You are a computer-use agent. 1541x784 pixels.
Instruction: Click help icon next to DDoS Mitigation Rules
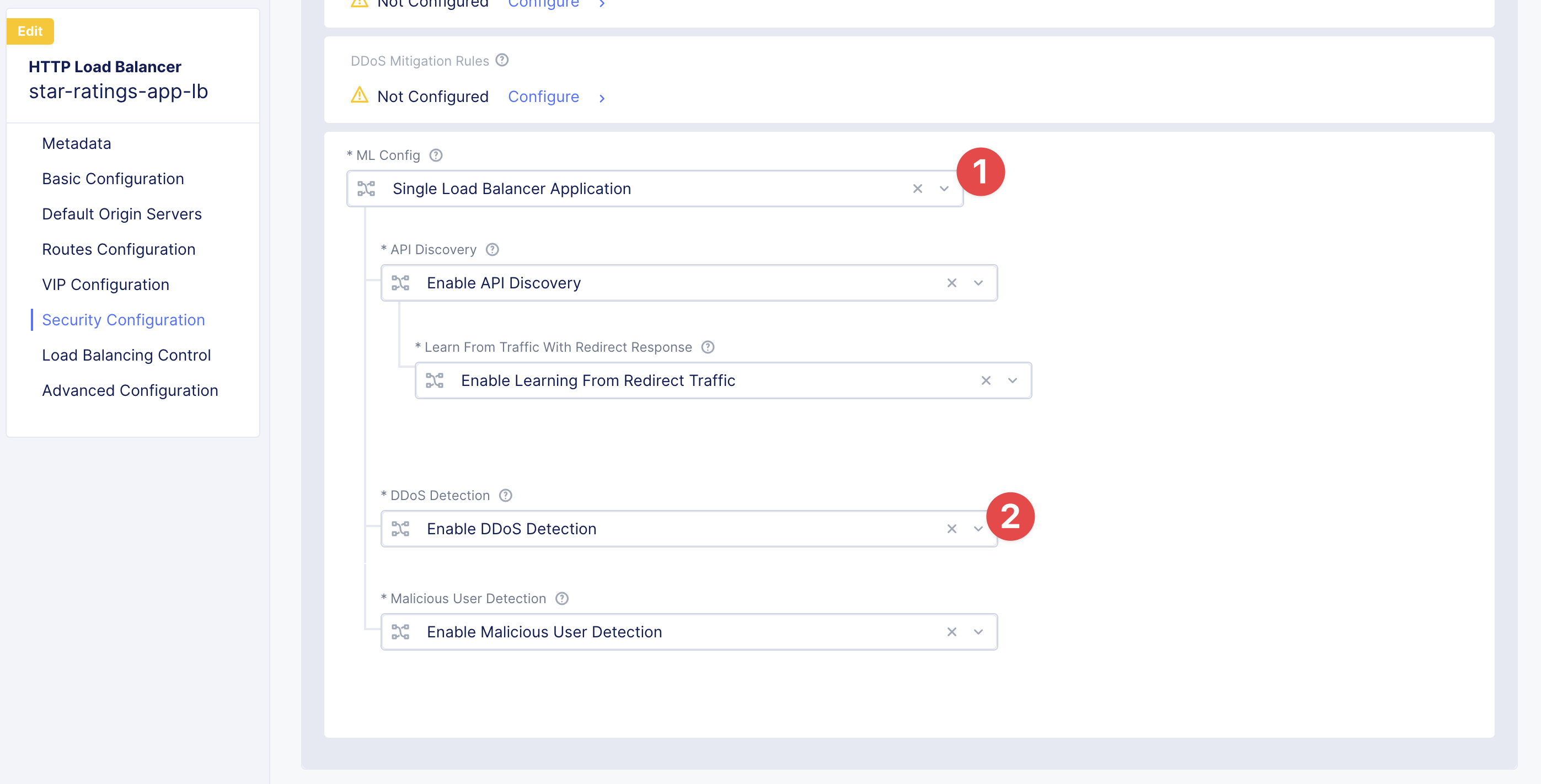[502, 61]
